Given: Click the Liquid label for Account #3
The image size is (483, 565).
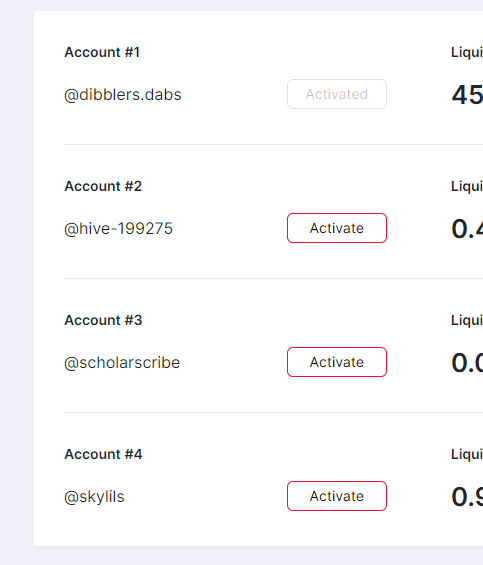Looking at the screenshot, I should 467,321.
